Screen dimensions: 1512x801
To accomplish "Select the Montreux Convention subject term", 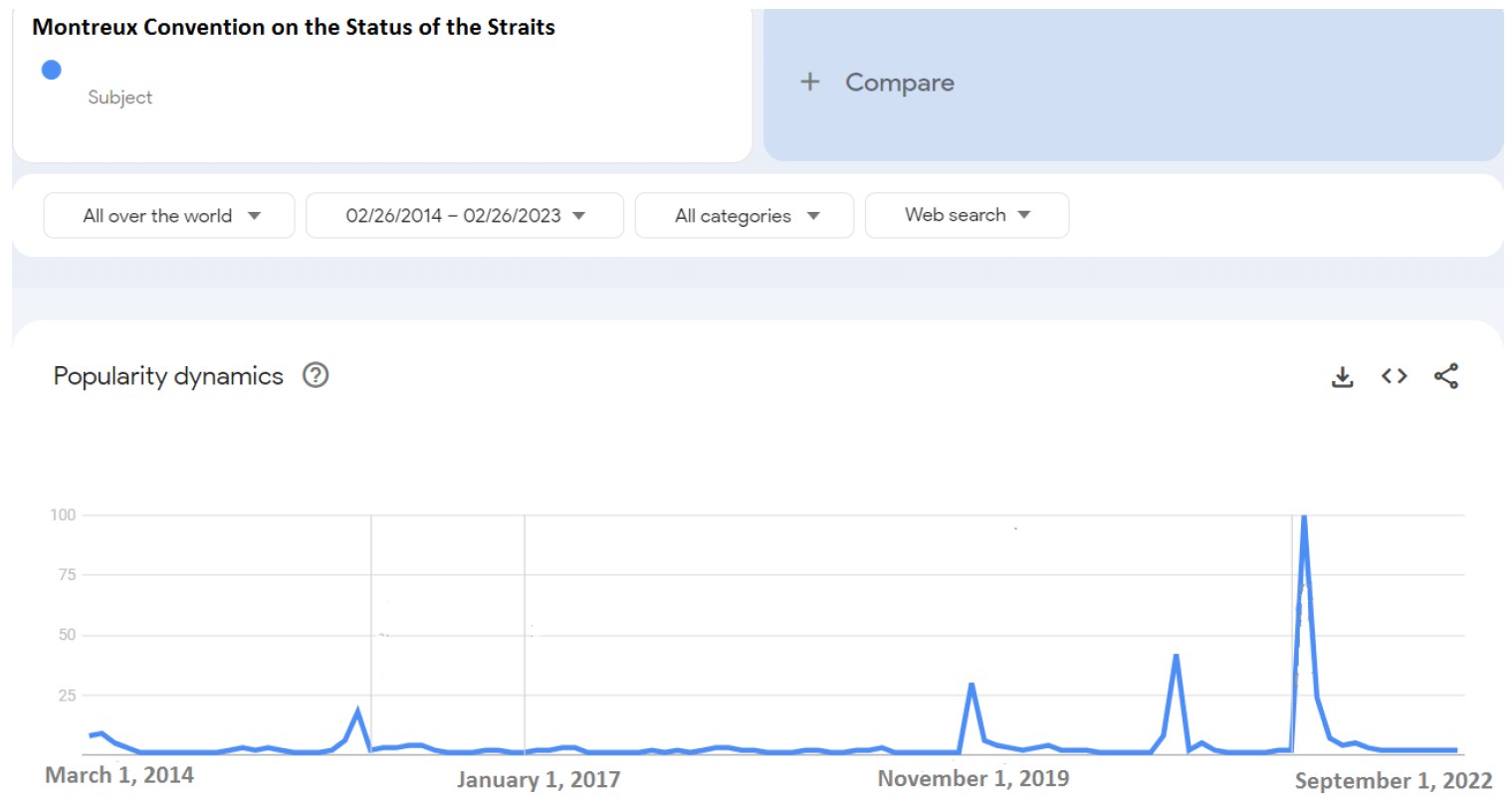I will (x=294, y=27).
